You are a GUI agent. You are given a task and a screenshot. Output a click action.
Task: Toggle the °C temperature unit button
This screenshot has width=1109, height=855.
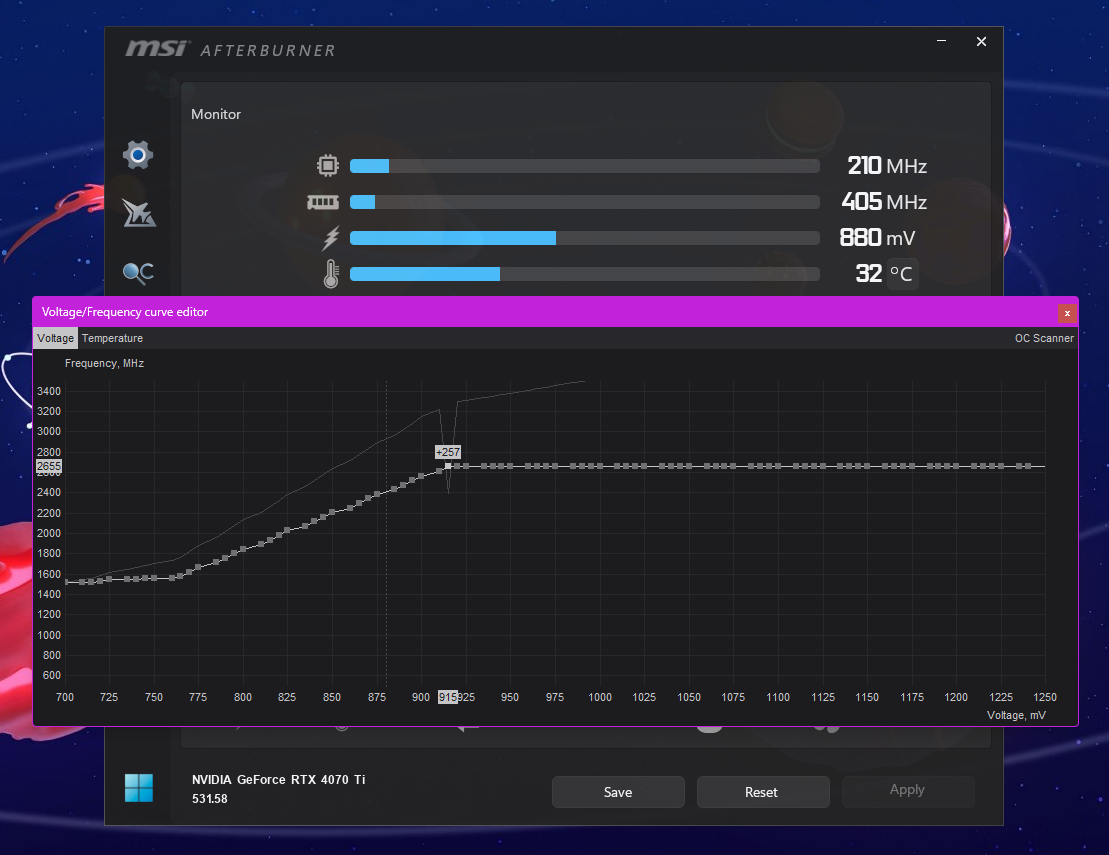[901, 274]
